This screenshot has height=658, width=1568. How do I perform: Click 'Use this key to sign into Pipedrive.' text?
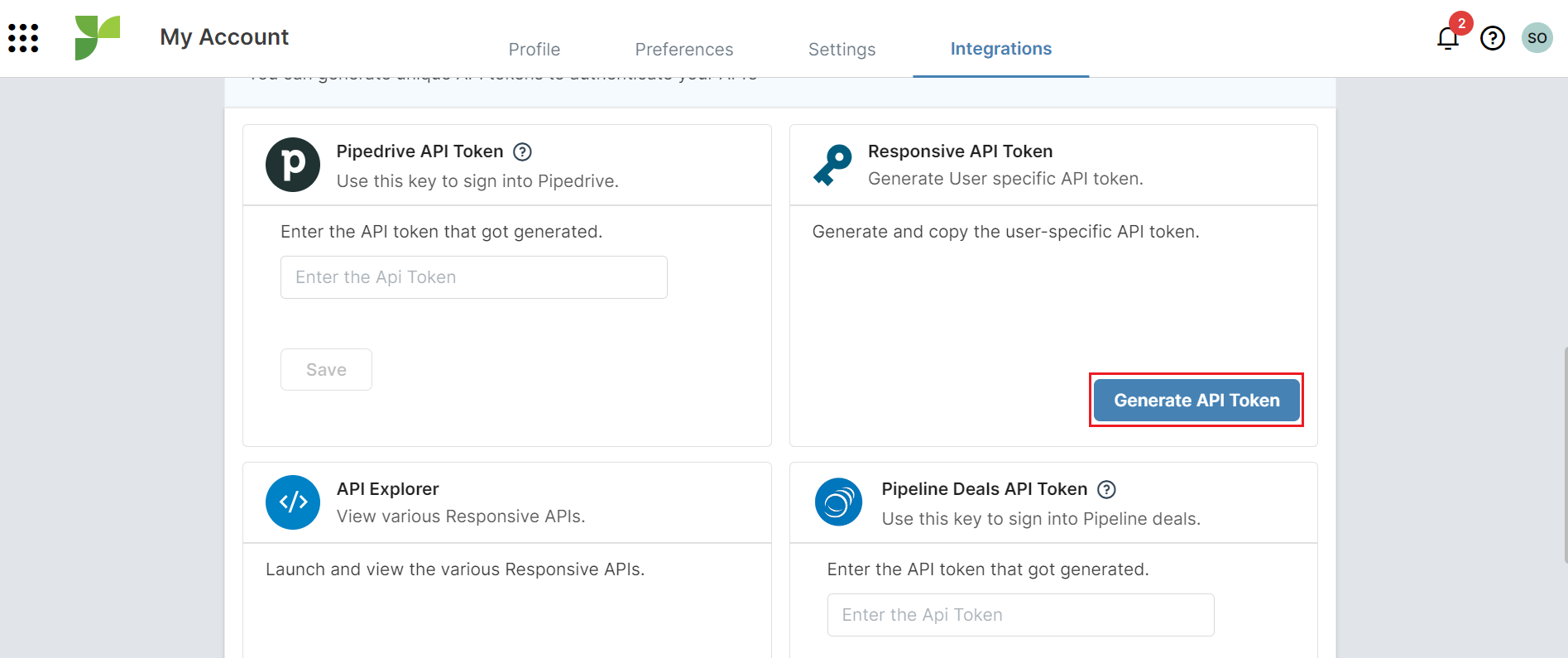[x=477, y=181]
